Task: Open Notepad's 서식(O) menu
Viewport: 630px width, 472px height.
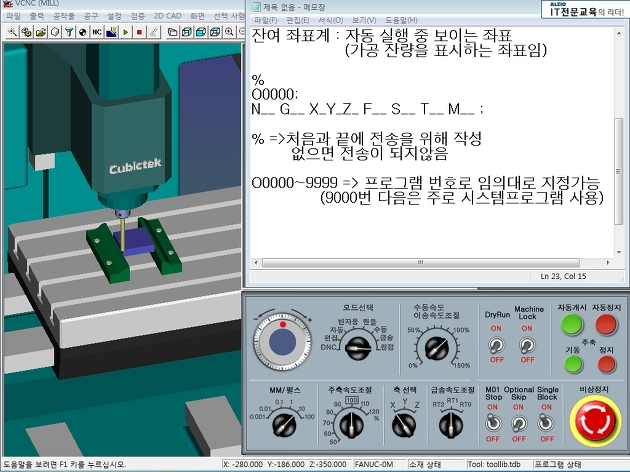Action: 331,20
